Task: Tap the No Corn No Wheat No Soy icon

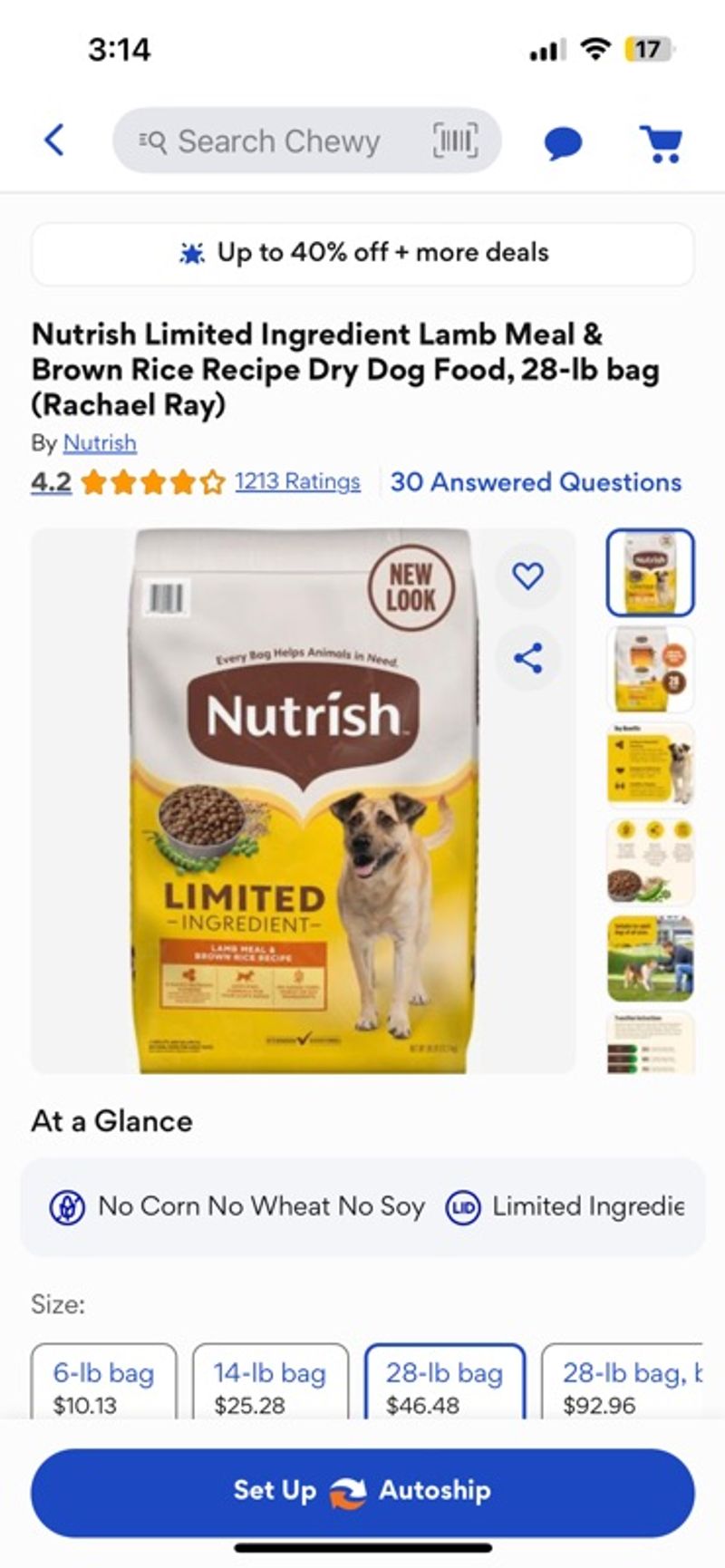Action: 67,1207
